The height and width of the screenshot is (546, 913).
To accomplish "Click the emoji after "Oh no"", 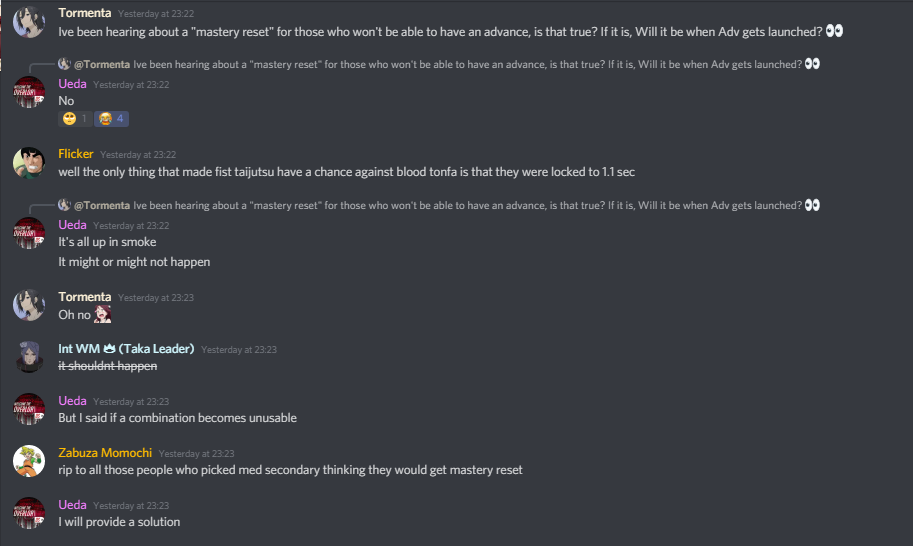I will pos(102,315).
